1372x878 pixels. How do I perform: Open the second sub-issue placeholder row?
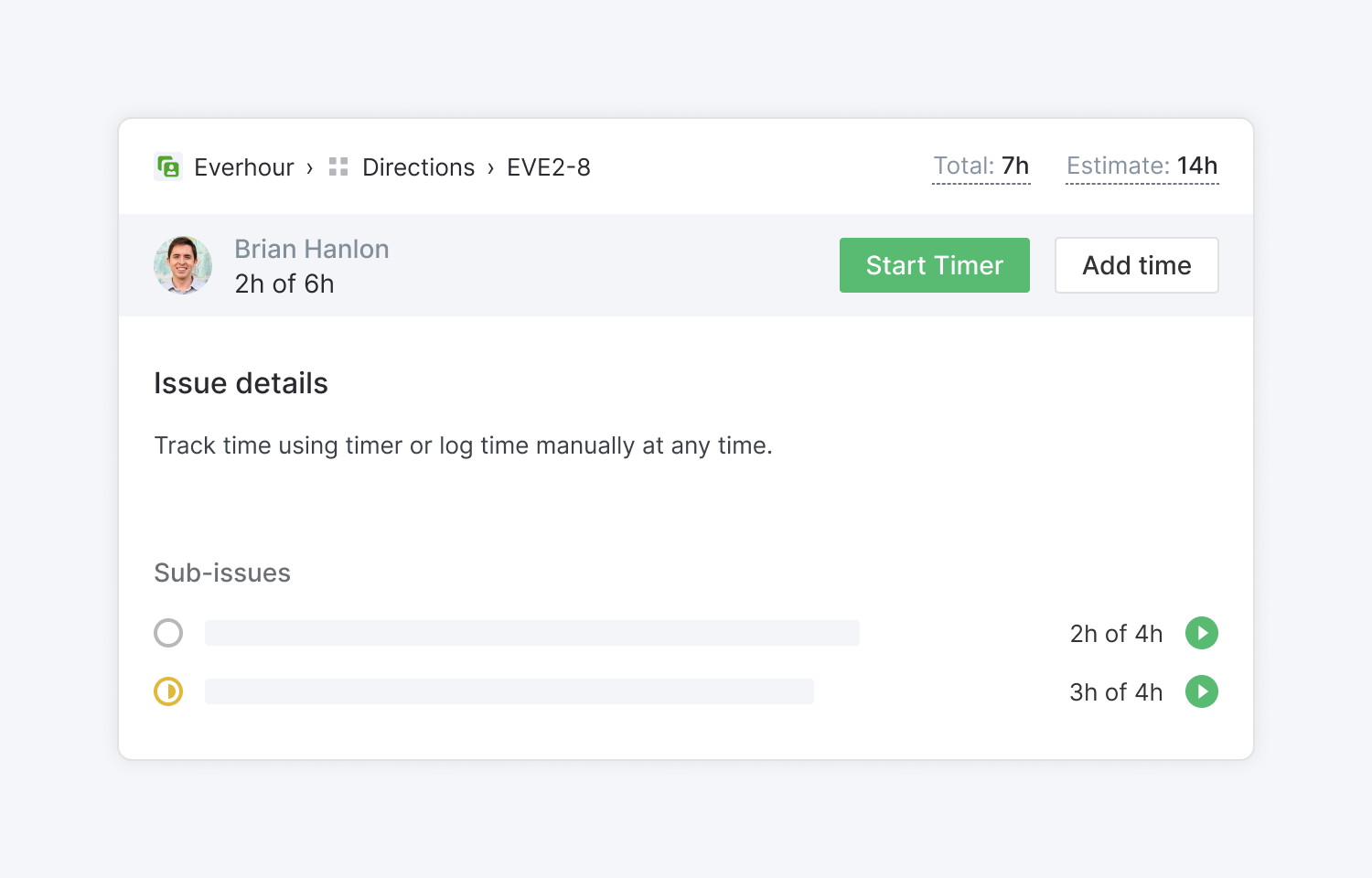point(509,691)
